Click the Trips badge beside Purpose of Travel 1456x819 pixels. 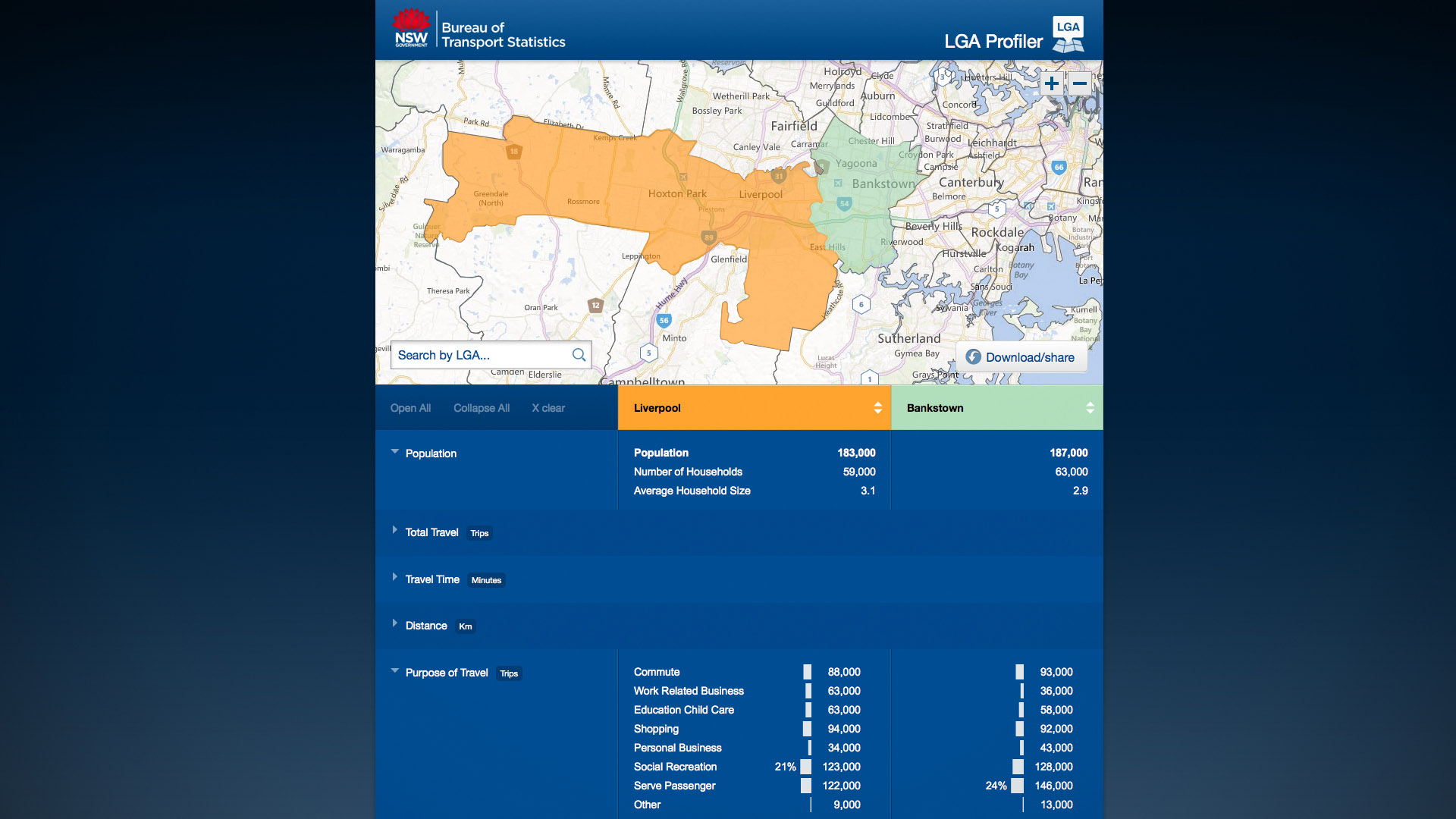click(x=508, y=673)
